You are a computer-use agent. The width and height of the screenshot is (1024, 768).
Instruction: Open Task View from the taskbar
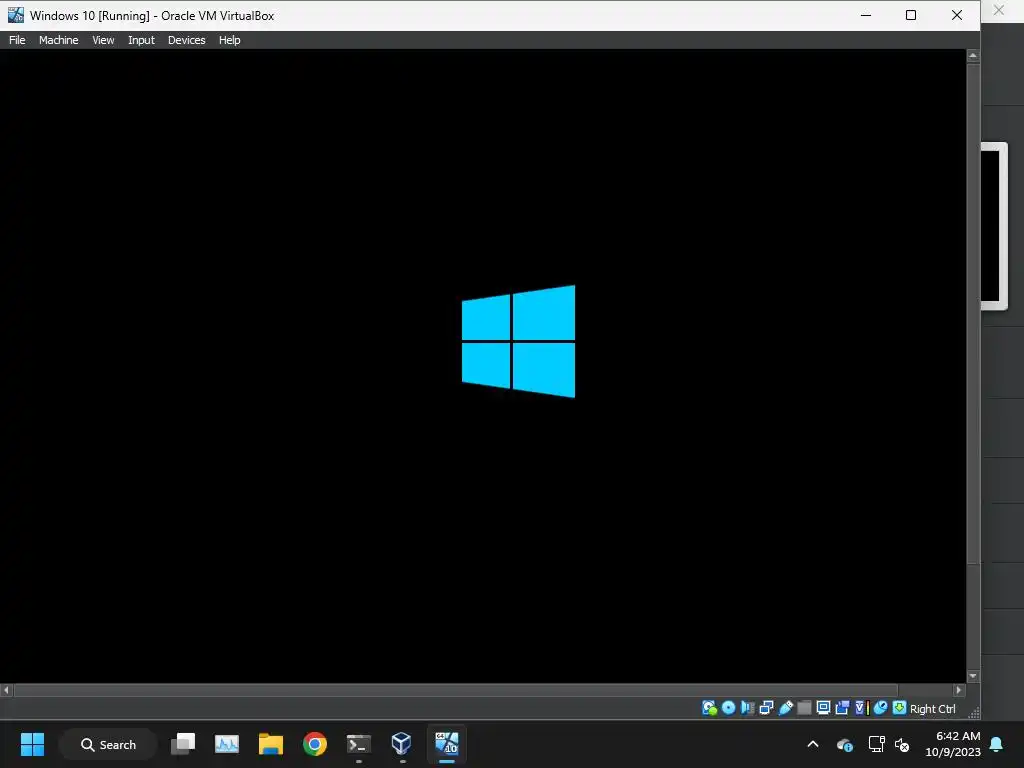[x=183, y=744]
